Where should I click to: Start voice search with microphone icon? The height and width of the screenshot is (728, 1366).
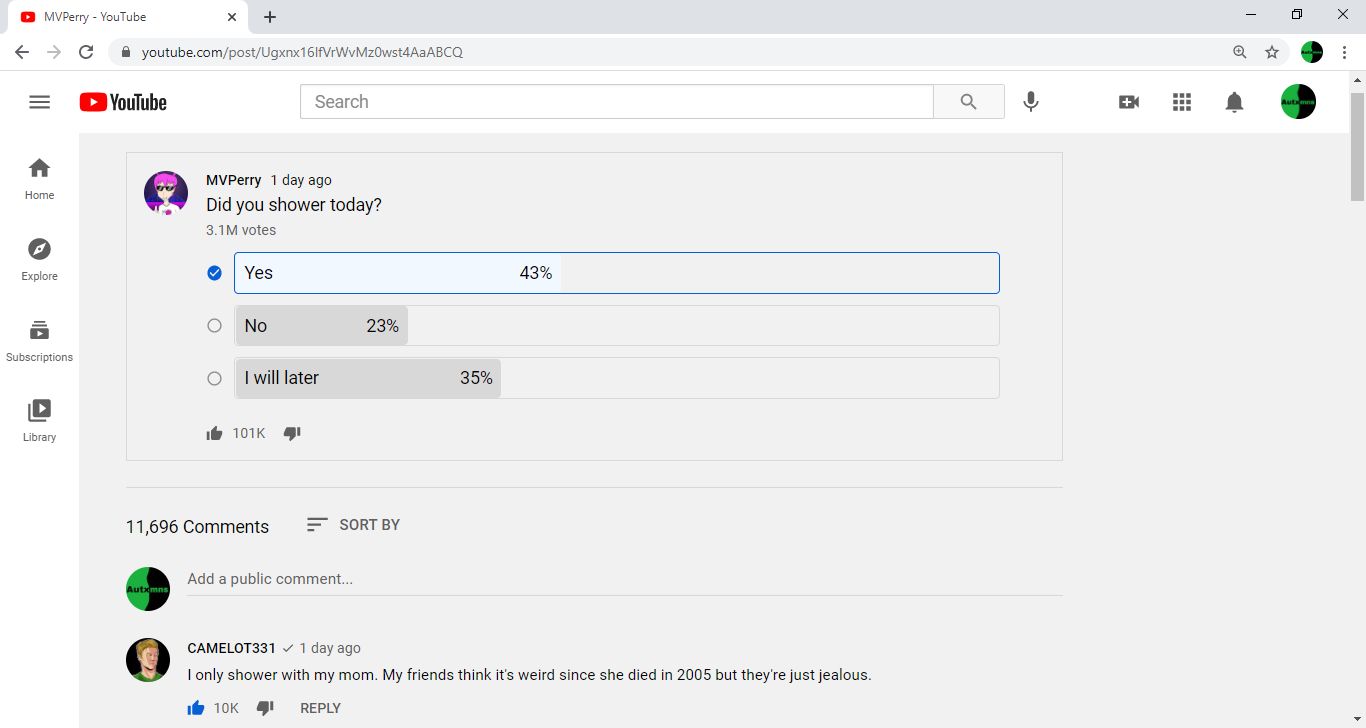click(x=1031, y=102)
